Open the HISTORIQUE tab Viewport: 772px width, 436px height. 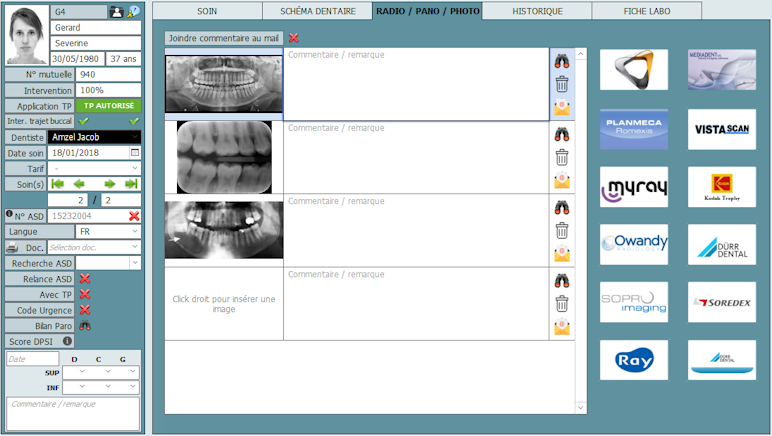click(537, 11)
